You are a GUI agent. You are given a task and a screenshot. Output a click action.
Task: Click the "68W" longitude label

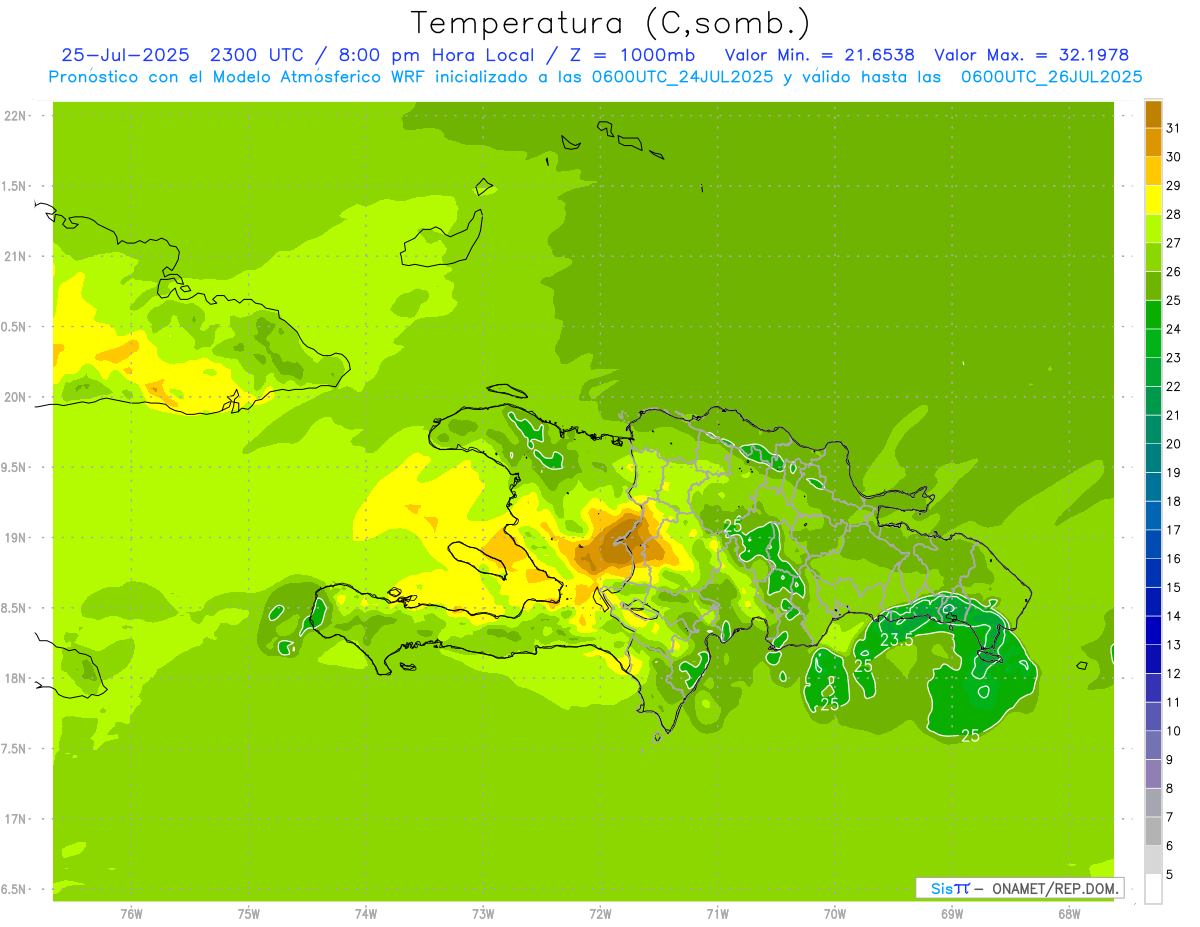[1069, 914]
